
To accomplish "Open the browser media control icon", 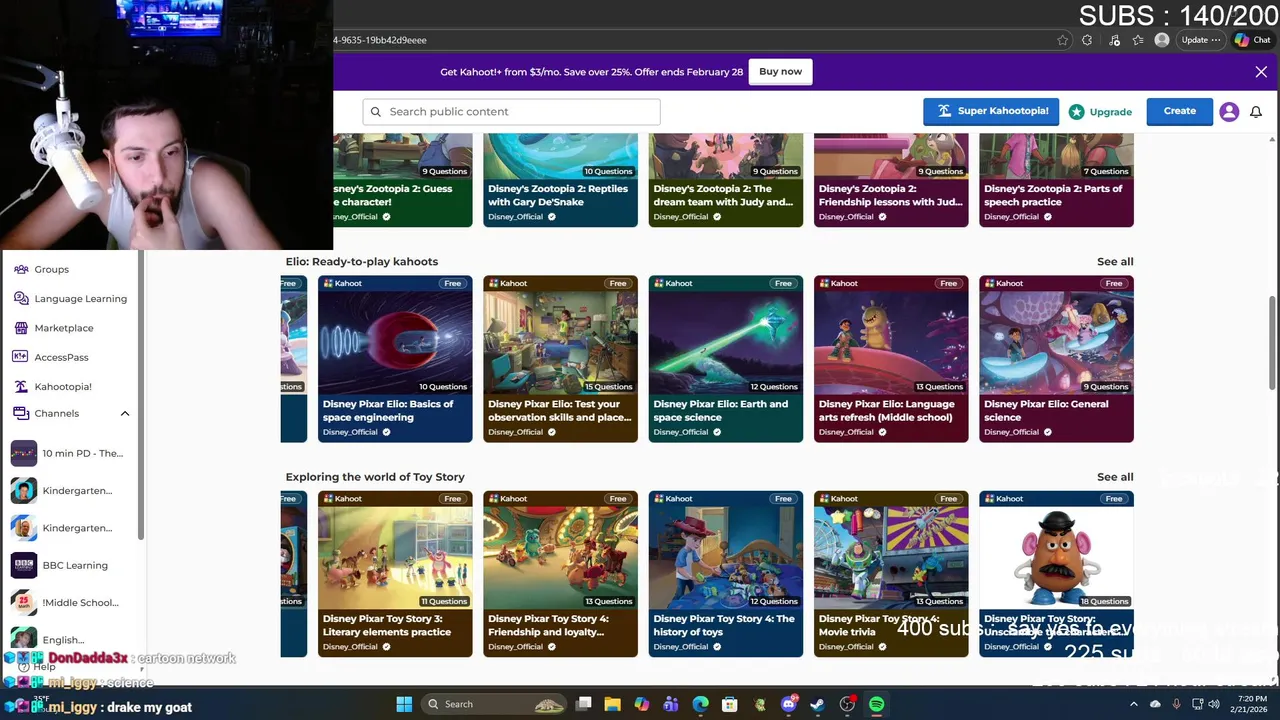I will (x=1114, y=40).
